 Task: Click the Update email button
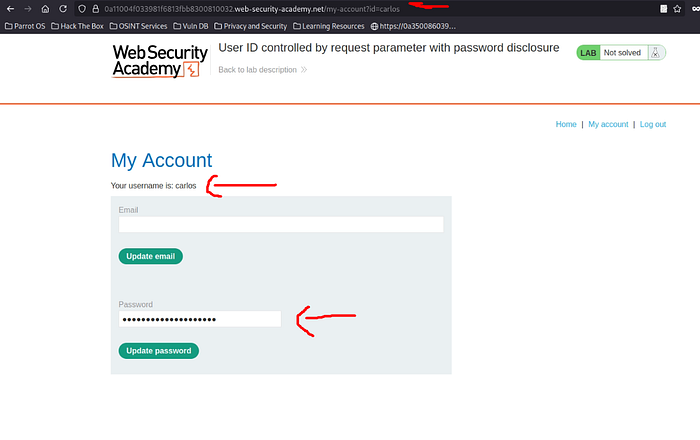[150, 256]
